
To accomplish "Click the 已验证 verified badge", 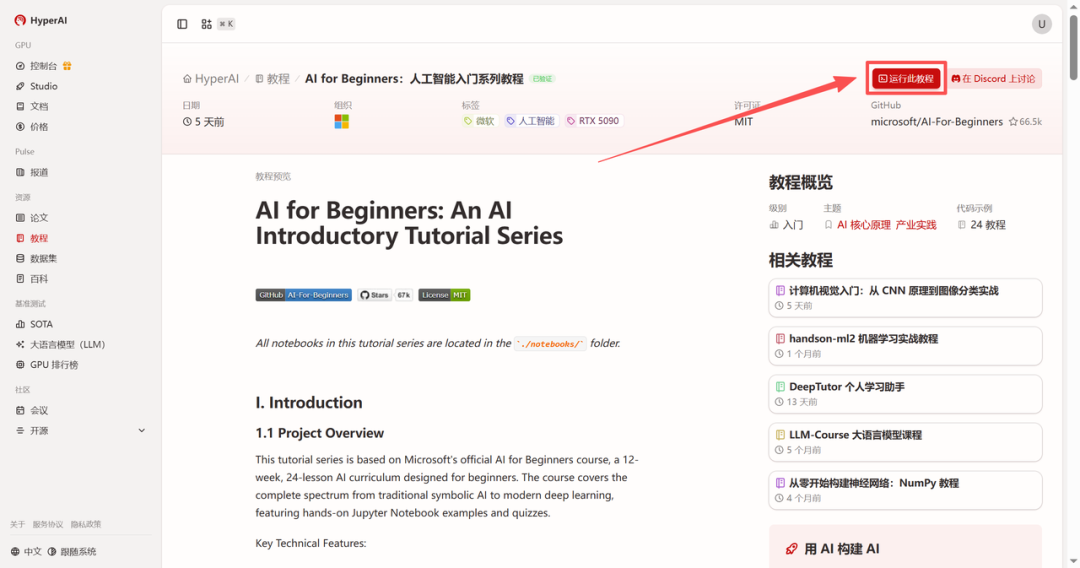I will point(542,79).
